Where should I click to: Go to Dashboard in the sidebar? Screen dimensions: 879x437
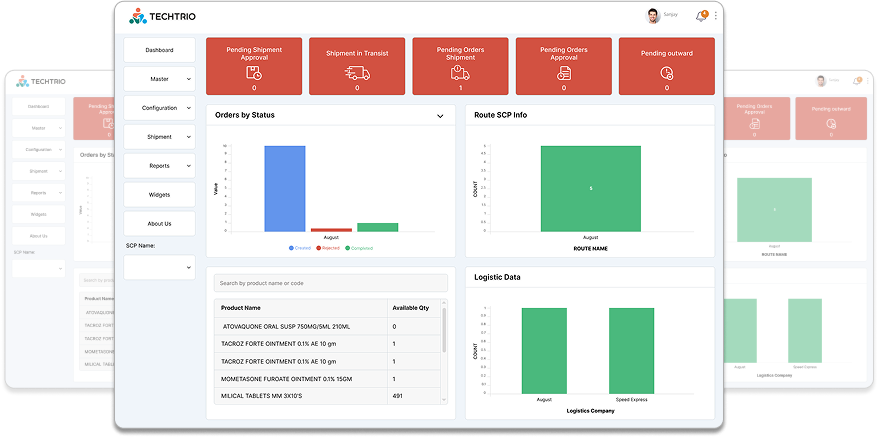pos(159,50)
